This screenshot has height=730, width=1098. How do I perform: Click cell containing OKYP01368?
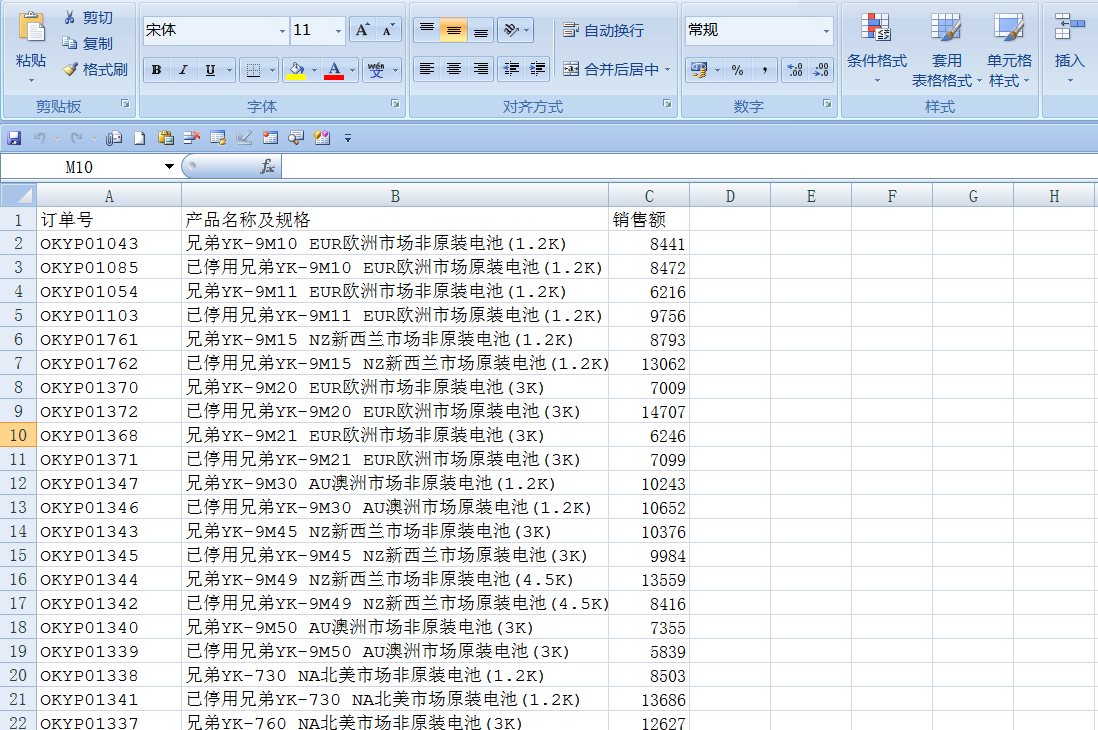109,436
